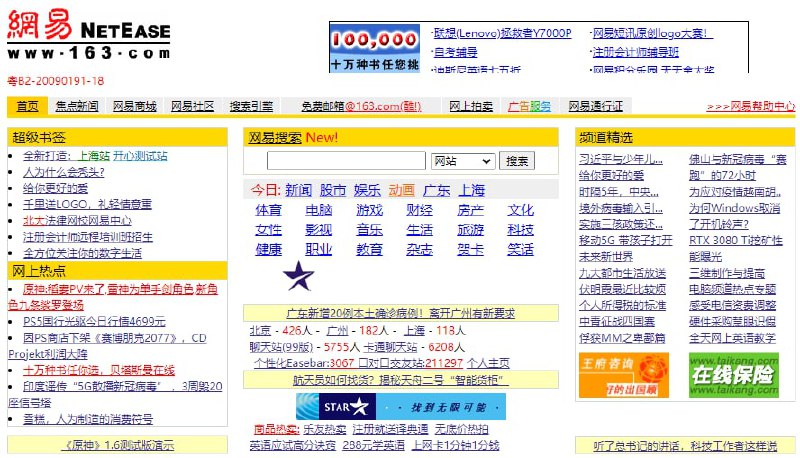The width and height of the screenshot is (800, 458).
Task: Open the orange 王府咨询 ad image
Action: click(623, 375)
